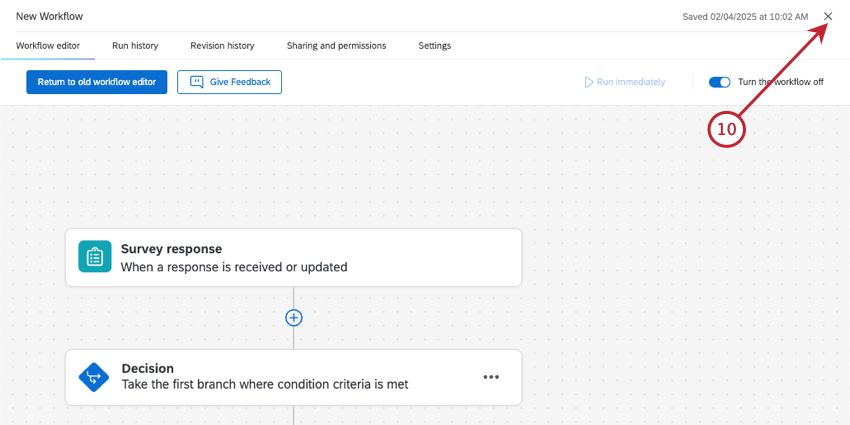
Task: Close the New Workflow editor
Action: click(828, 16)
